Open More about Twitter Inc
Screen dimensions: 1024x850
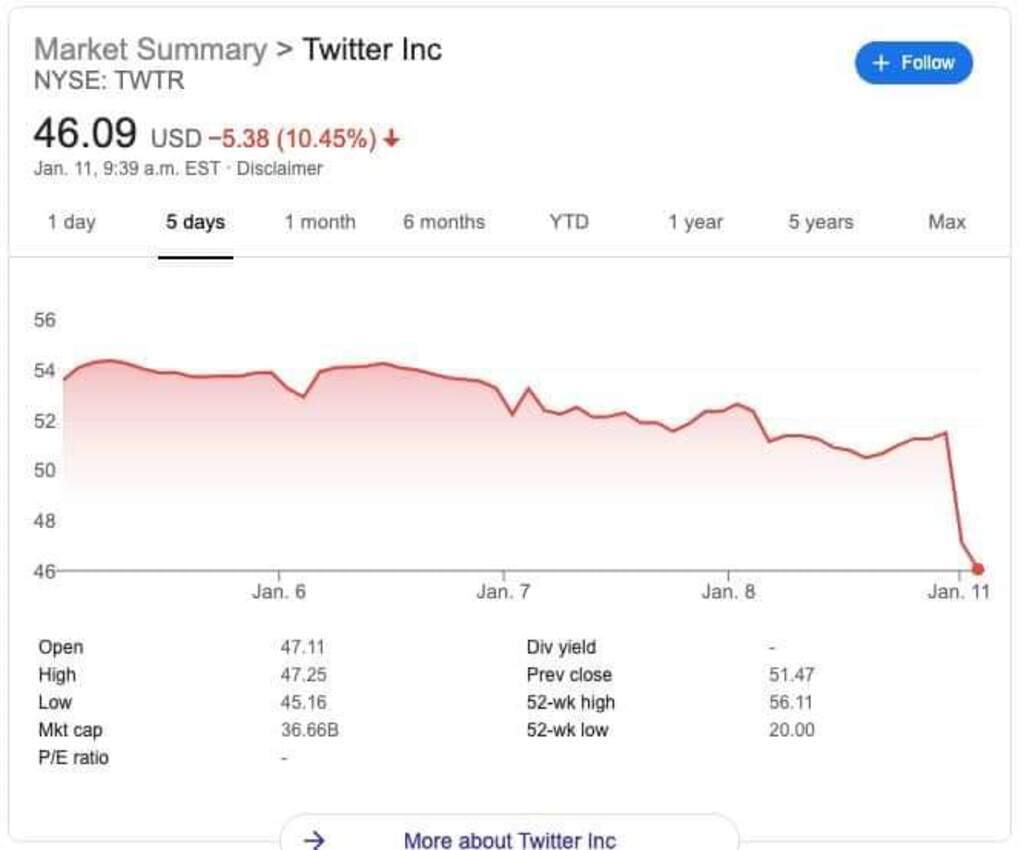[x=509, y=839]
